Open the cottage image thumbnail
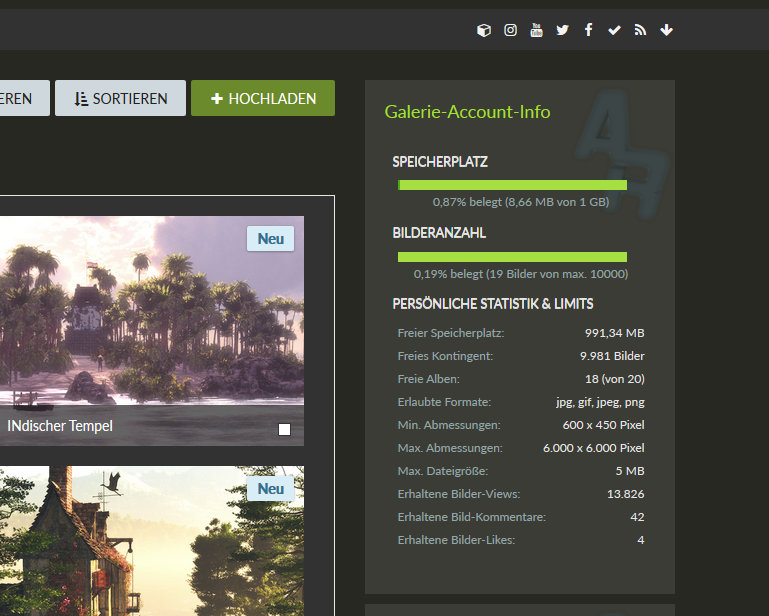The image size is (769, 616). (152, 540)
